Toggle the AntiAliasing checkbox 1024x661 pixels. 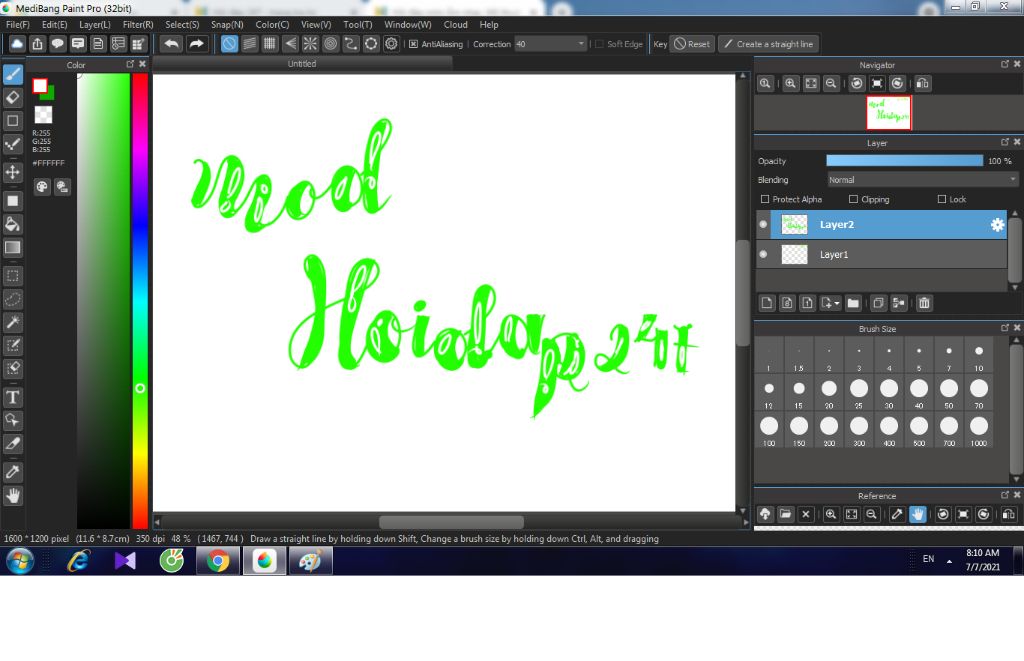413,44
